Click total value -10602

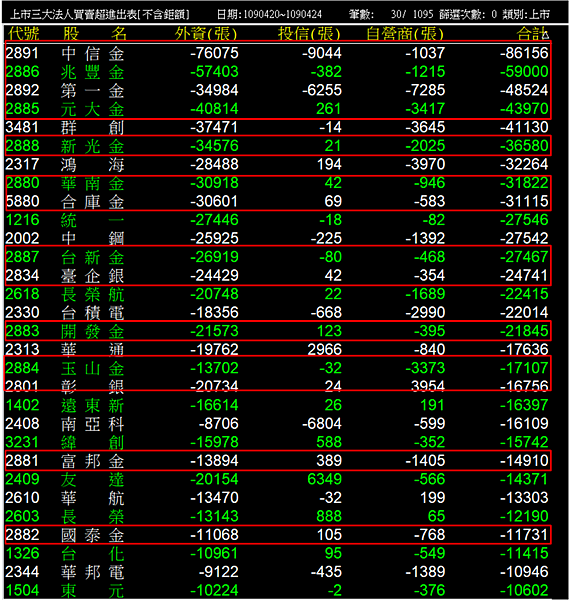point(524,590)
